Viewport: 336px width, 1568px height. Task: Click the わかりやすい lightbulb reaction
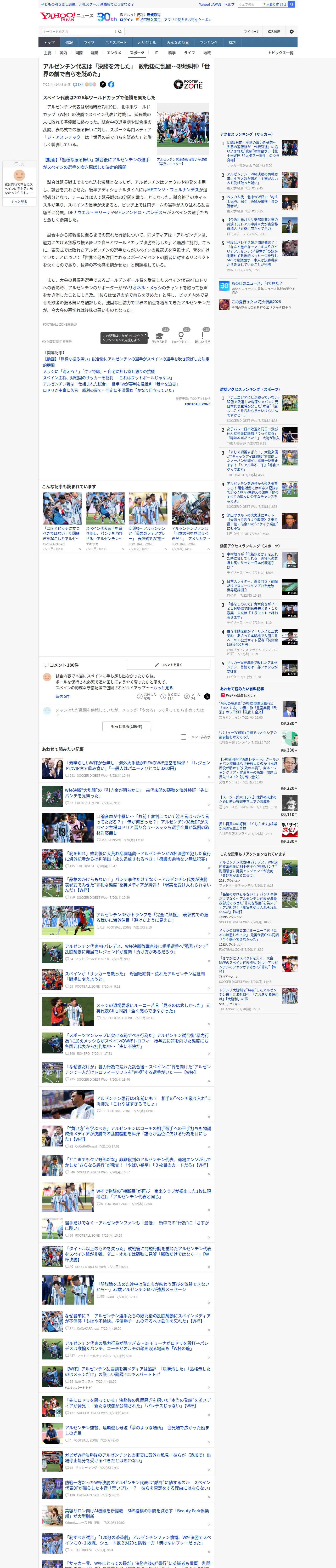coord(181,335)
